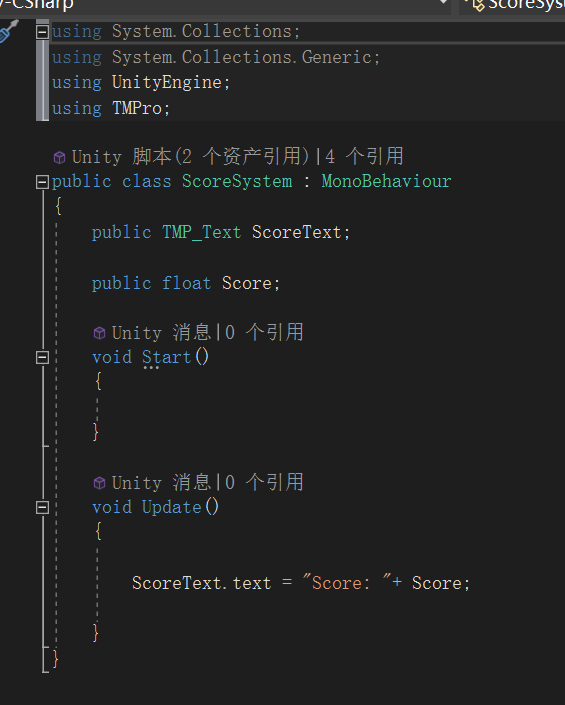Viewport: 565px width, 705px height.
Task: Click 0 个引用 link above Update method
Action: point(264,482)
